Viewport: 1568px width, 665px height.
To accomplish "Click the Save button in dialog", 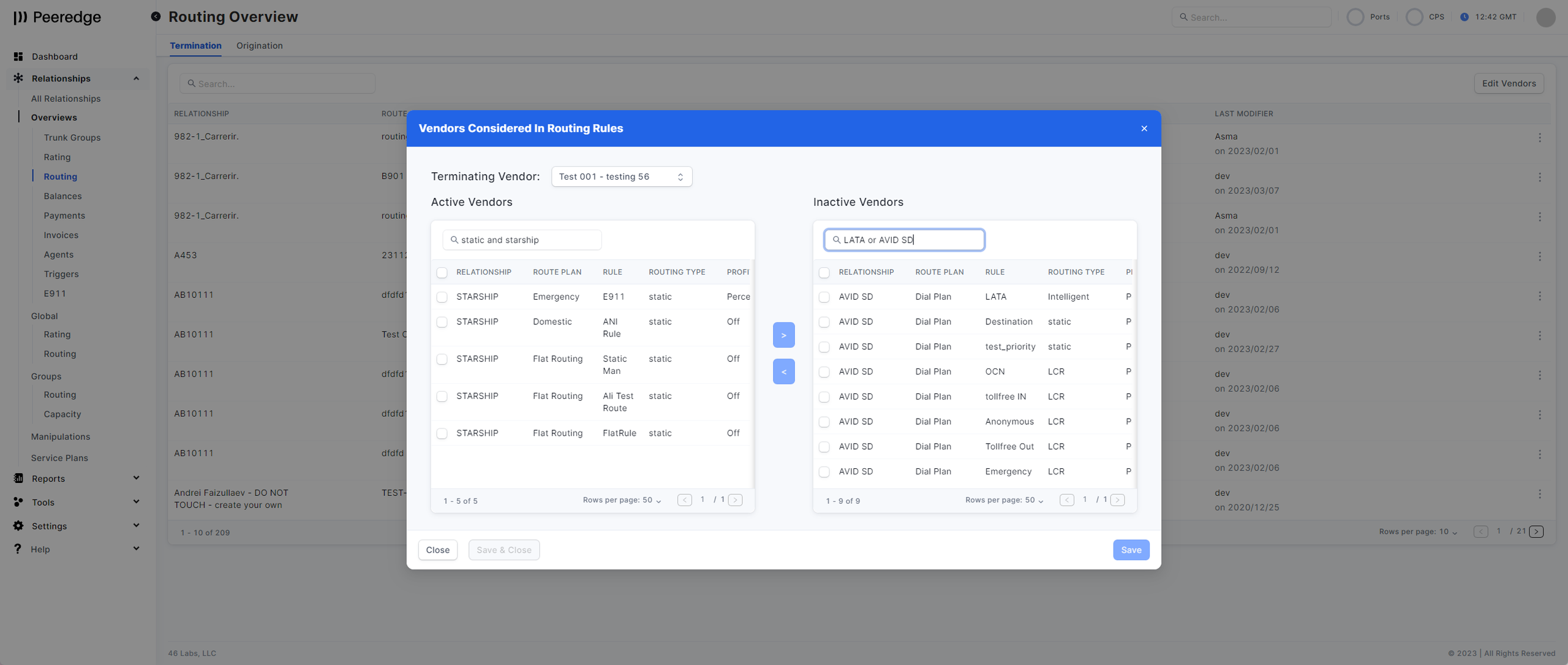I will (1131, 550).
